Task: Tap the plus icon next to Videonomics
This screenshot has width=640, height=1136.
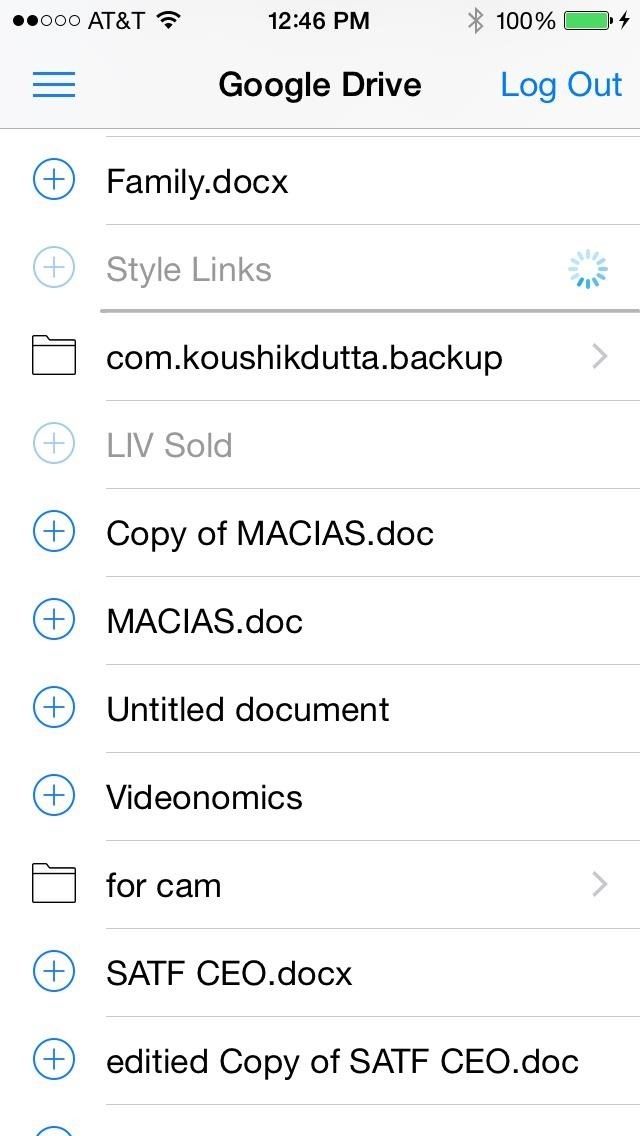Action: [x=54, y=797]
